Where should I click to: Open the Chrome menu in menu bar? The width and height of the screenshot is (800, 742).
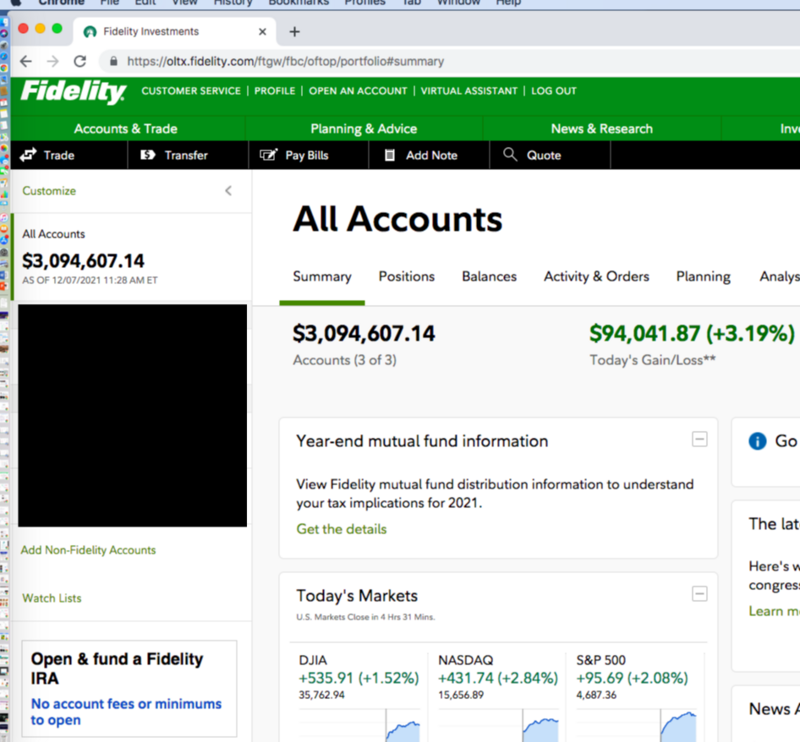[61, 3]
